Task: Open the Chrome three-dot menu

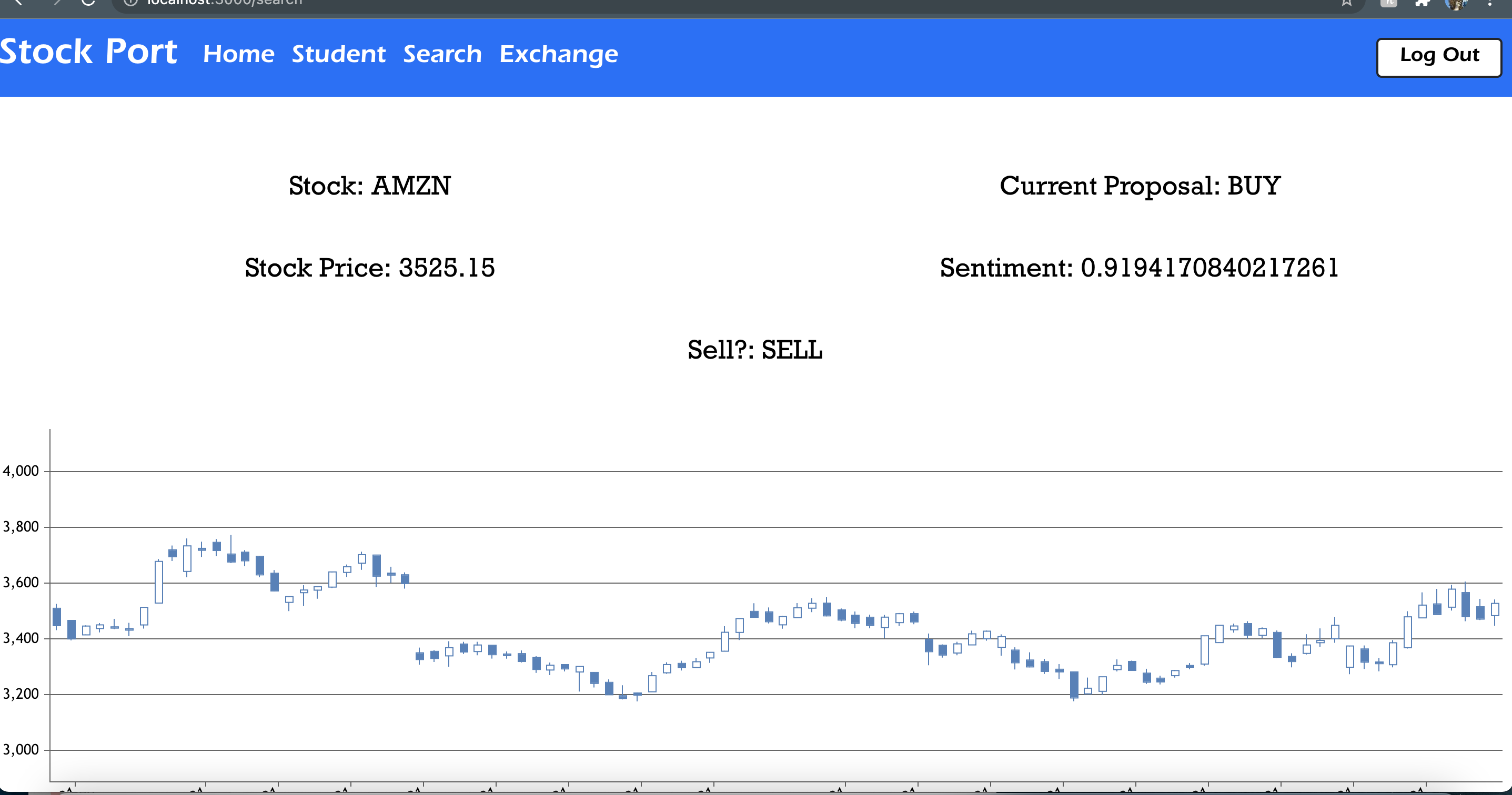Action: (x=1490, y=2)
